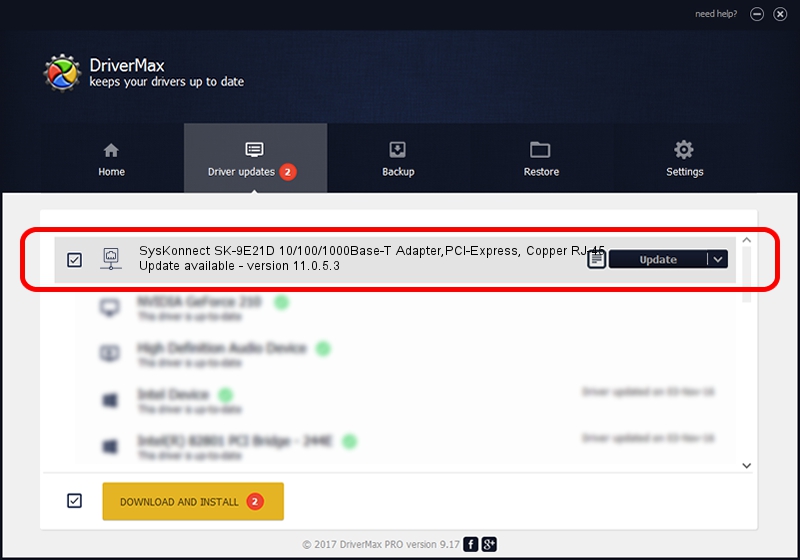This screenshot has width=800, height=560.
Task: Open the Home tab
Action: (x=111, y=159)
